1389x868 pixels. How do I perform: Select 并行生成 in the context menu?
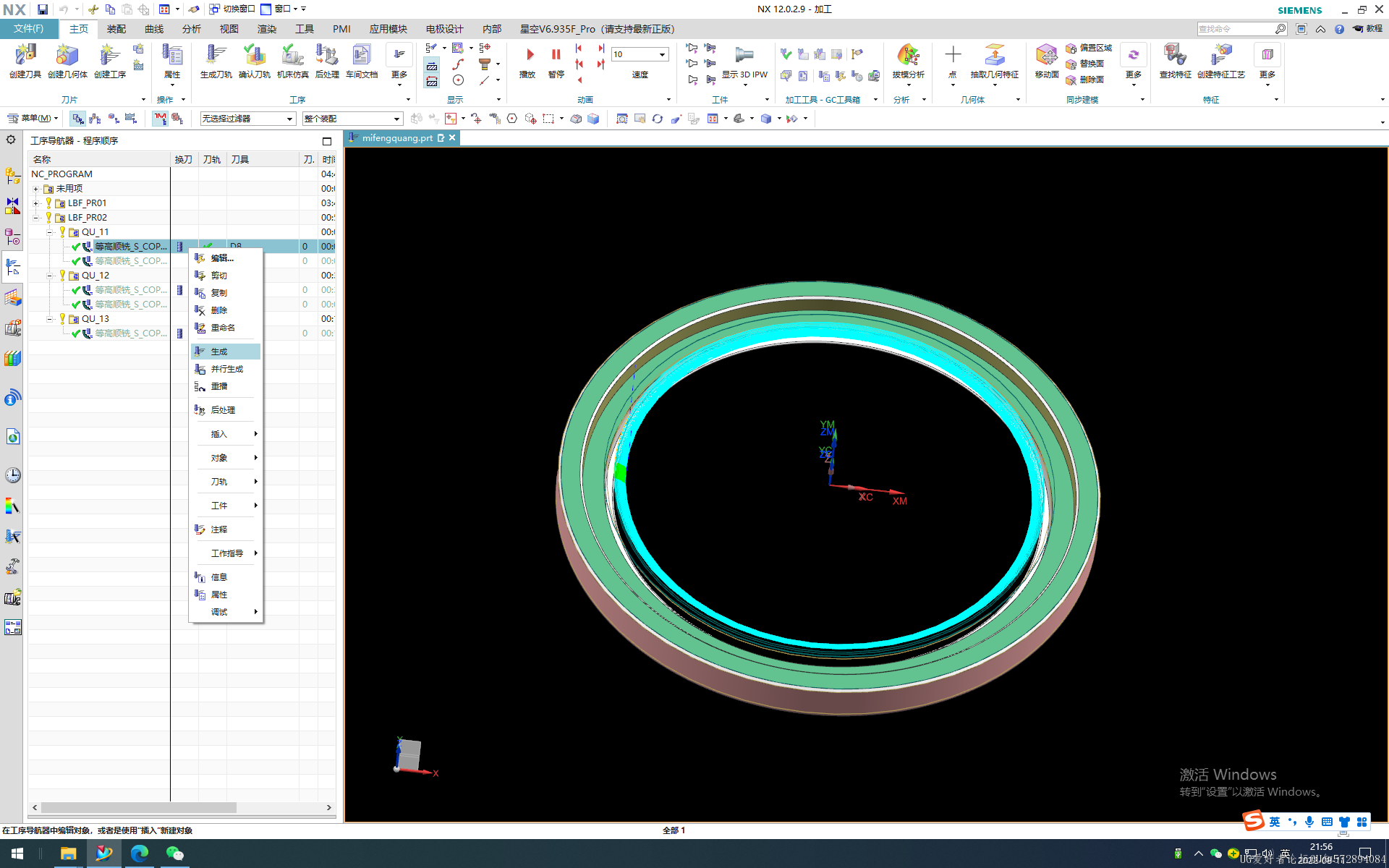(x=226, y=369)
